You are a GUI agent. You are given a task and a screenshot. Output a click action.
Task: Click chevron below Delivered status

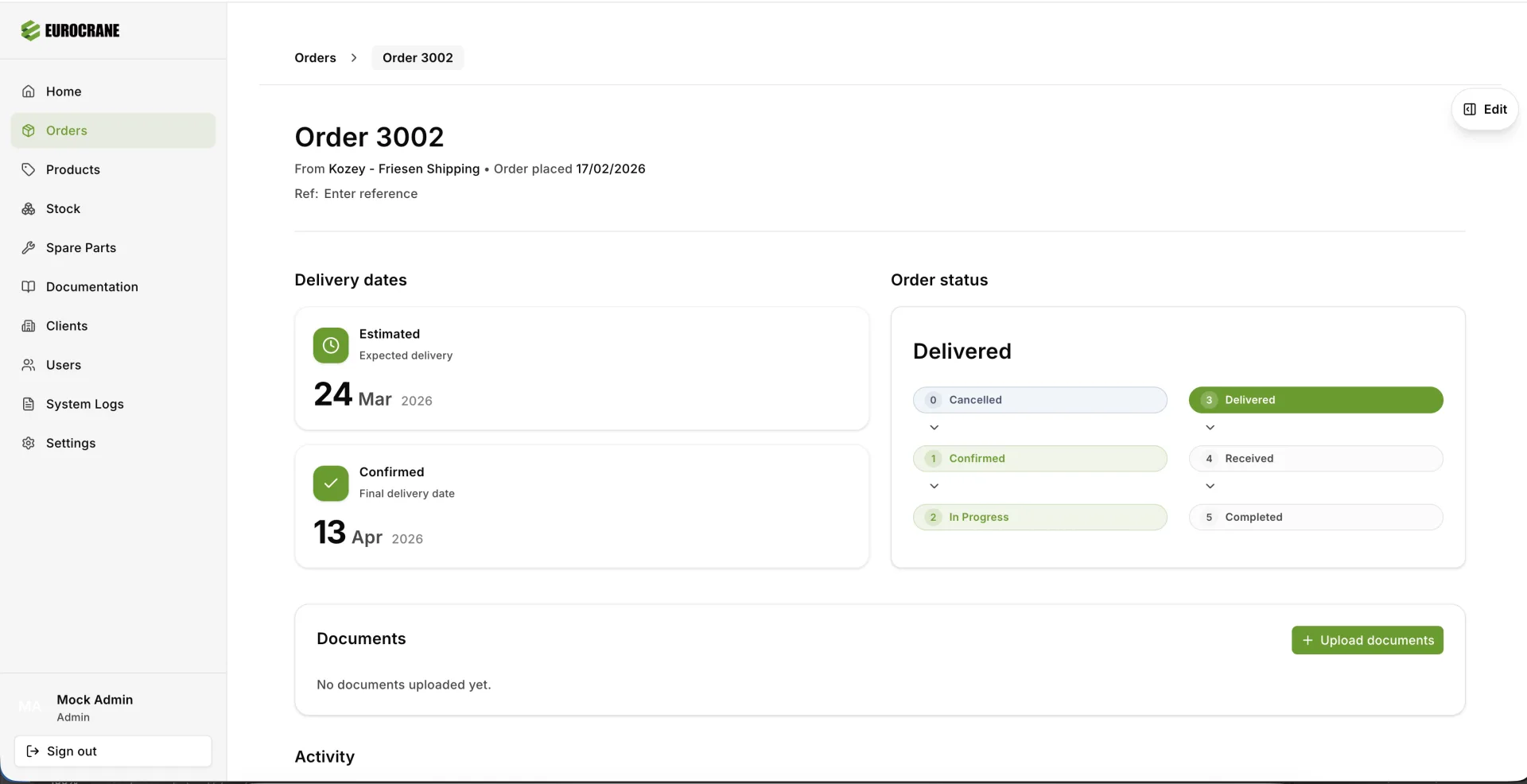1210,428
